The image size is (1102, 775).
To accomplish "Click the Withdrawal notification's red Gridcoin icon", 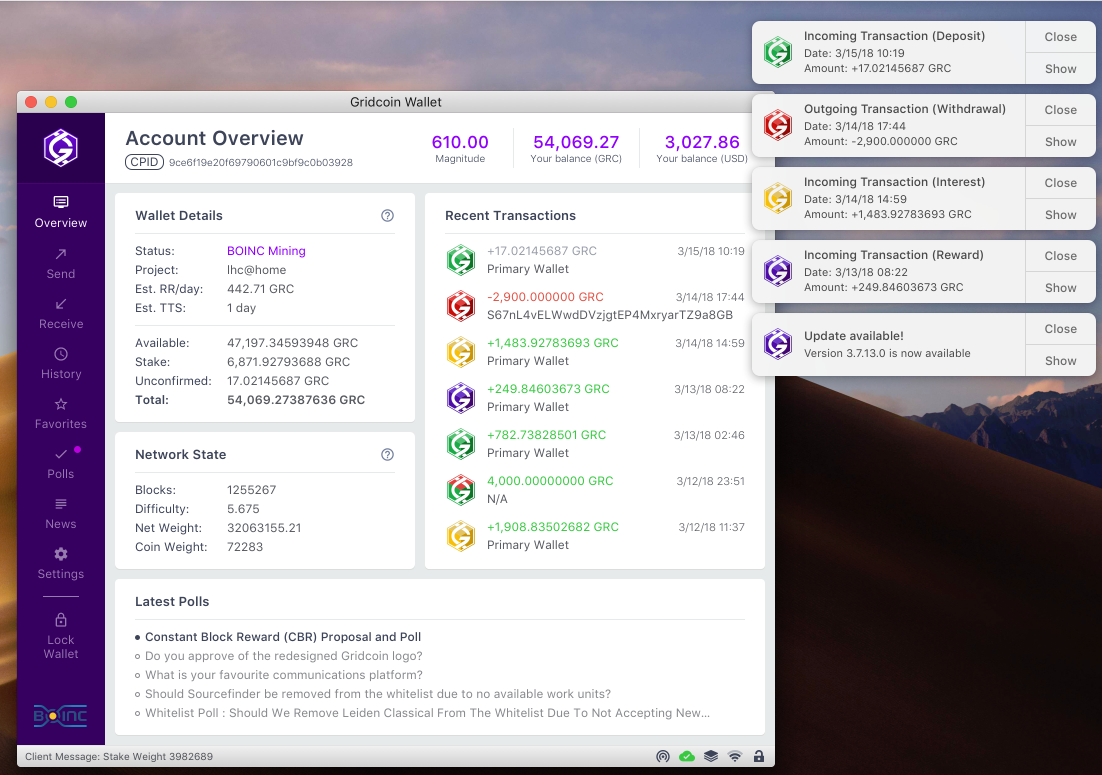I will tap(778, 125).
